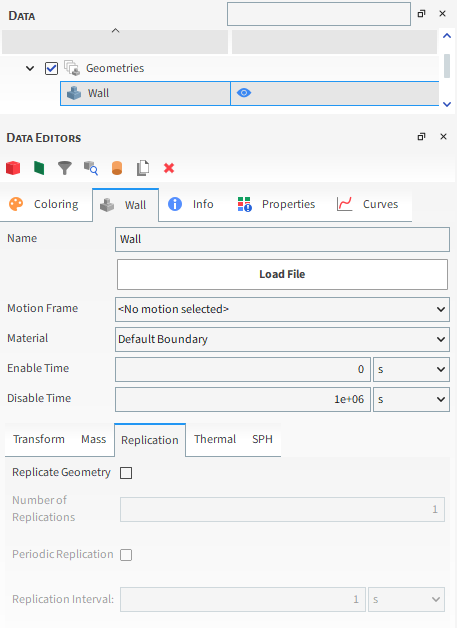Close the Data panel
The width and height of the screenshot is (457, 628).
point(443,14)
